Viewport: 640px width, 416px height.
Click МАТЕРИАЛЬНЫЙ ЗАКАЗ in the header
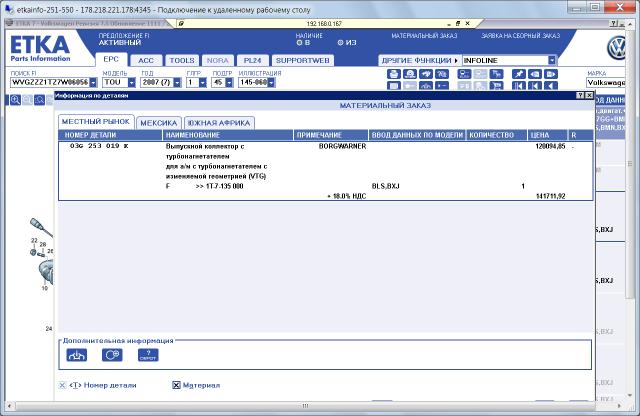pyautogui.click(x=424, y=36)
